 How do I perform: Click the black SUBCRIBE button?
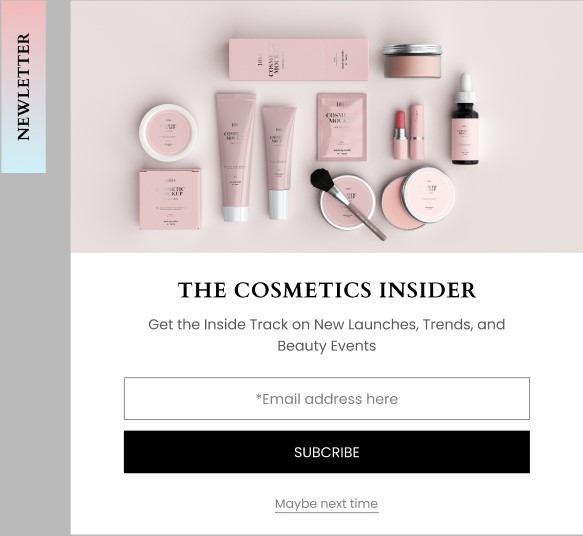pyautogui.click(x=326, y=452)
